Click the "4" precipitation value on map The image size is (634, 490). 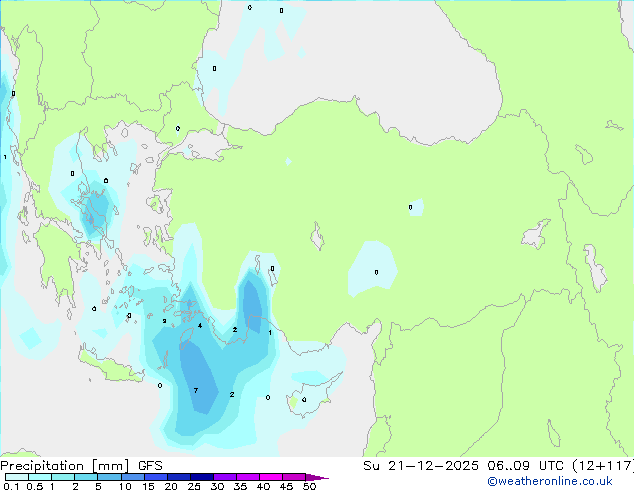(200, 325)
